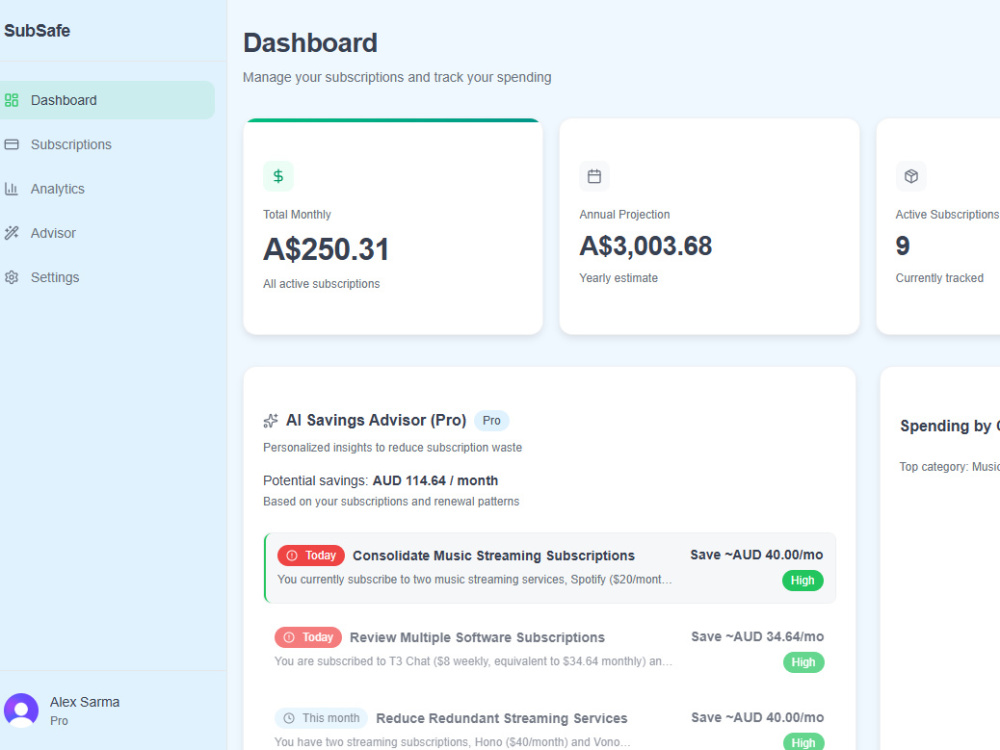Image resolution: width=1000 pixels, height=750 pixels.
Task: Click the Settings gear icon
Action: point(11,277)
